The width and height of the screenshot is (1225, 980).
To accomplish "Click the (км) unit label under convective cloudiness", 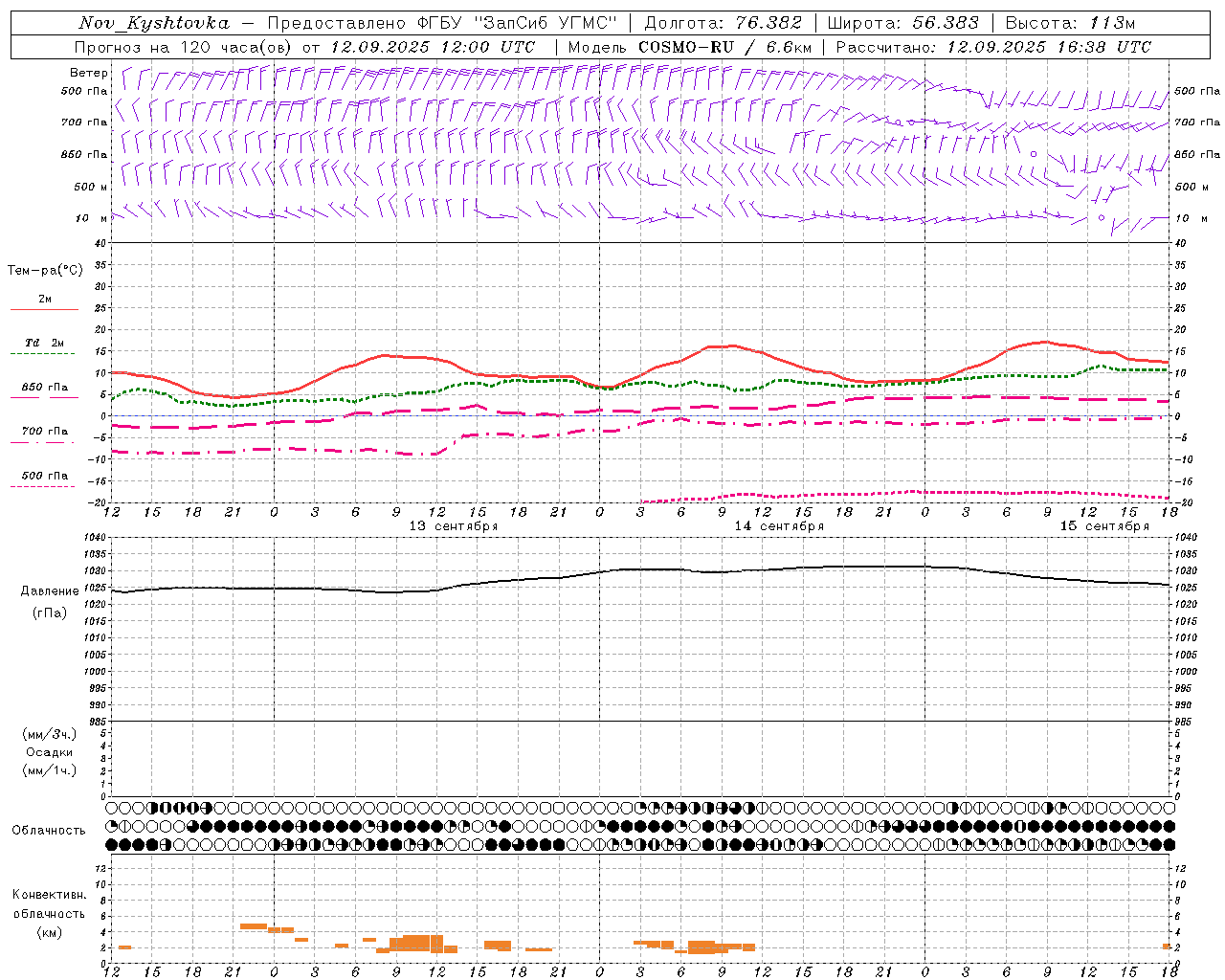I will pyautogui.click(x=49, y=932).
